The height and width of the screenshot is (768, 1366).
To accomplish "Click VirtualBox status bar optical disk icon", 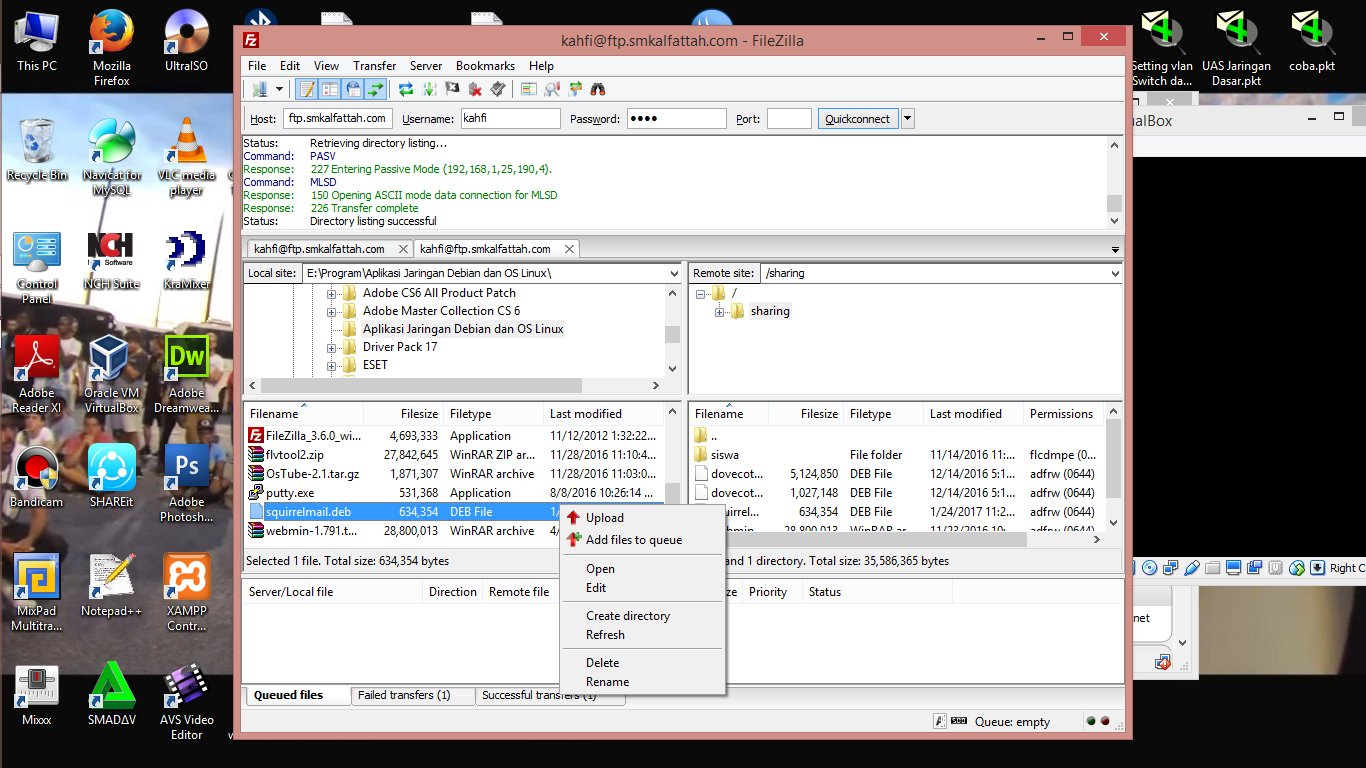I will click(x=1150, y=568).
